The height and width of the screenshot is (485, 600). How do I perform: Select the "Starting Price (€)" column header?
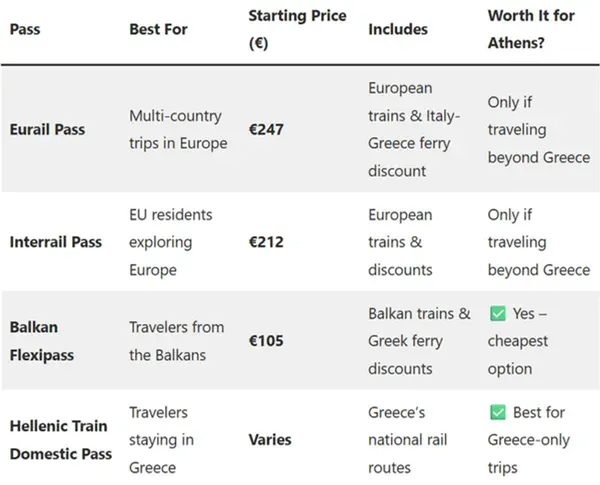click(x=297, y=30)
